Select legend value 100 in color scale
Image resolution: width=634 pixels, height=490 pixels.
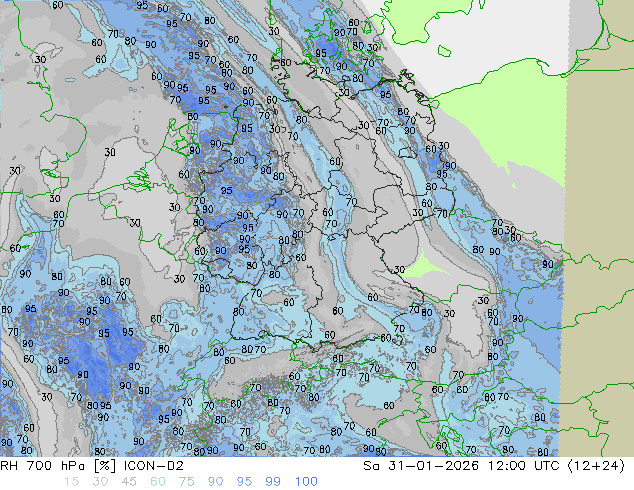(306, 482)
